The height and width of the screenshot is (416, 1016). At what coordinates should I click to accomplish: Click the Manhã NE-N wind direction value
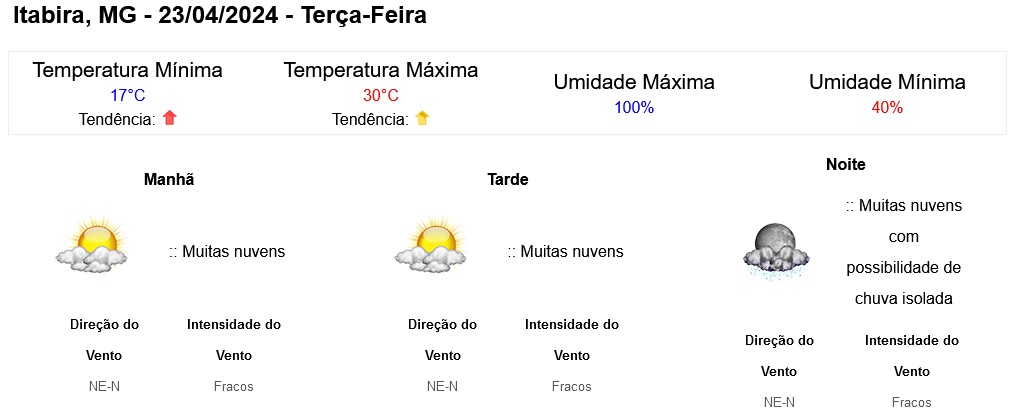pyautogui.click(x=104, y=387)
